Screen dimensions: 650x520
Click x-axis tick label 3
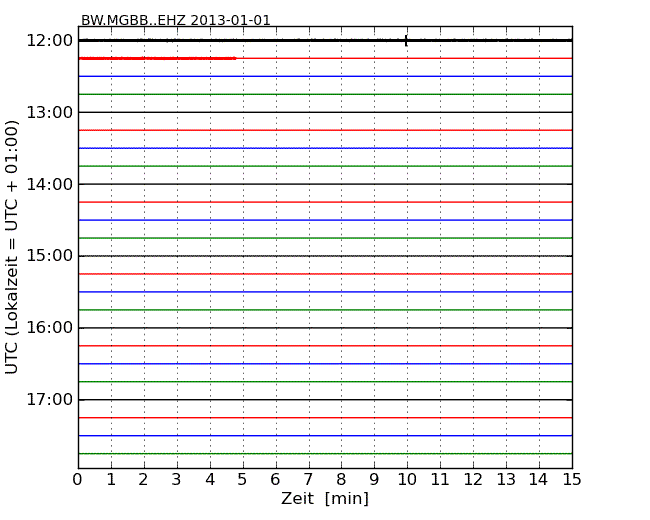[x=177, y=480]
